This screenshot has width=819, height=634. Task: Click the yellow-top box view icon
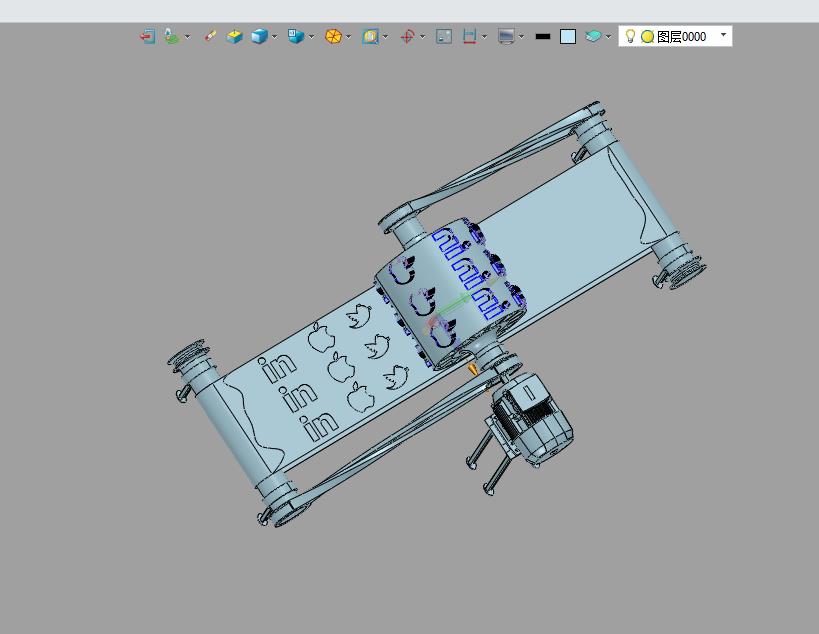[235, 36]
